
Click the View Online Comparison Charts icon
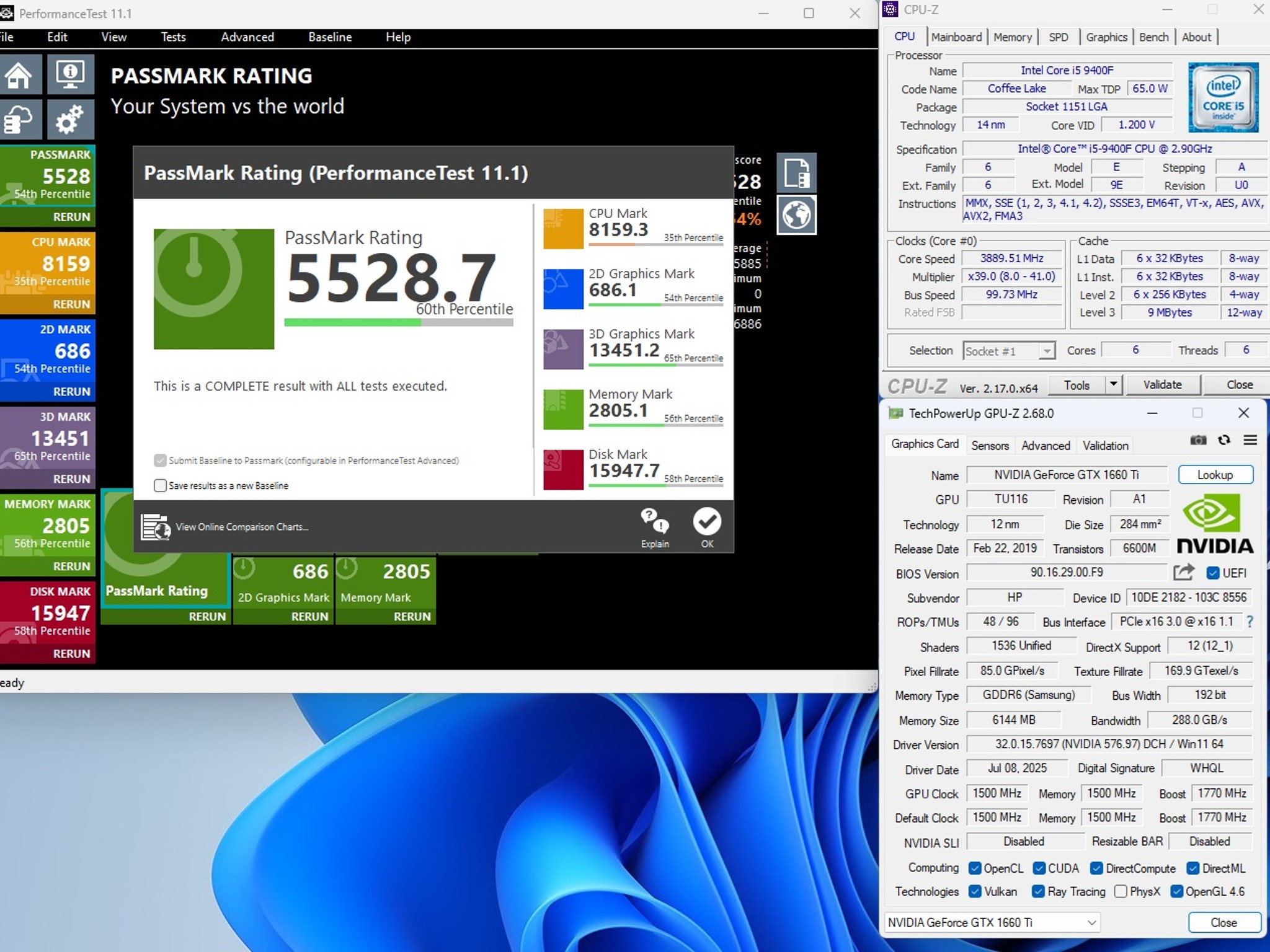pyautogui.click(x=155, y=527)
